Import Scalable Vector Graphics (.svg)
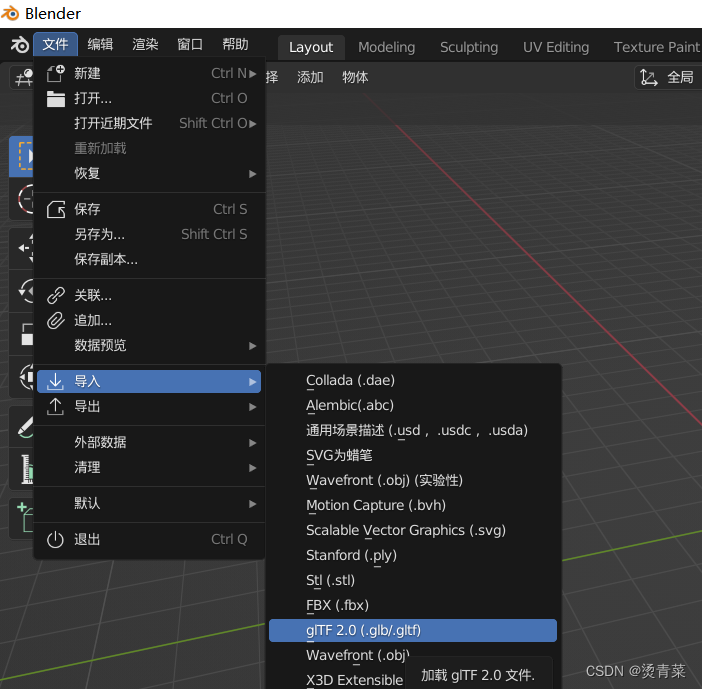 (413, 531)
